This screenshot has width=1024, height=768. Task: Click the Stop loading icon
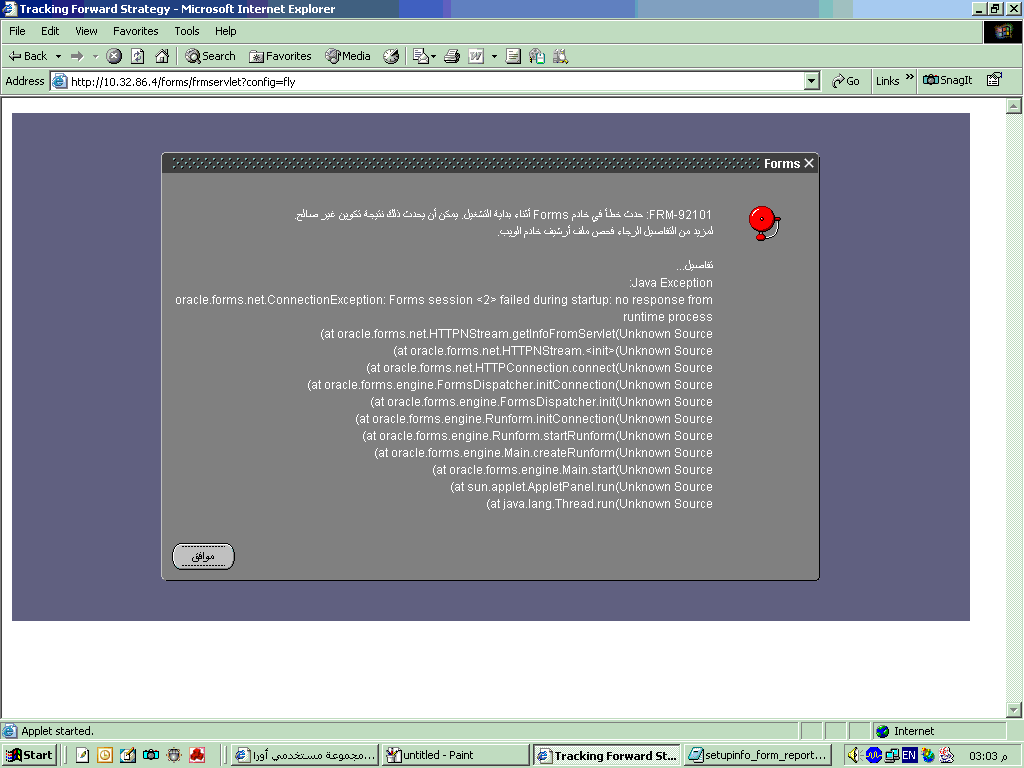[x=114, y=56]
